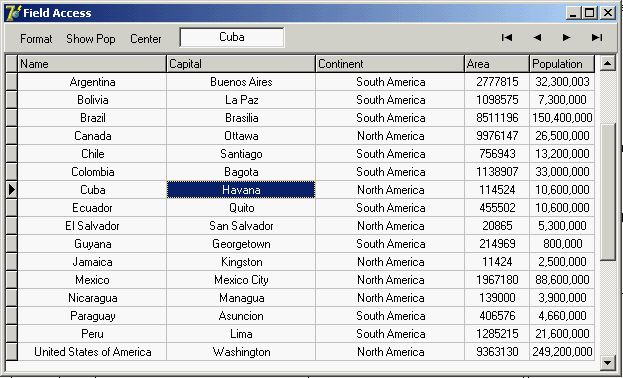Select the Jamaica name cell
Screen dimensions: 623x378
pos(92,262)
